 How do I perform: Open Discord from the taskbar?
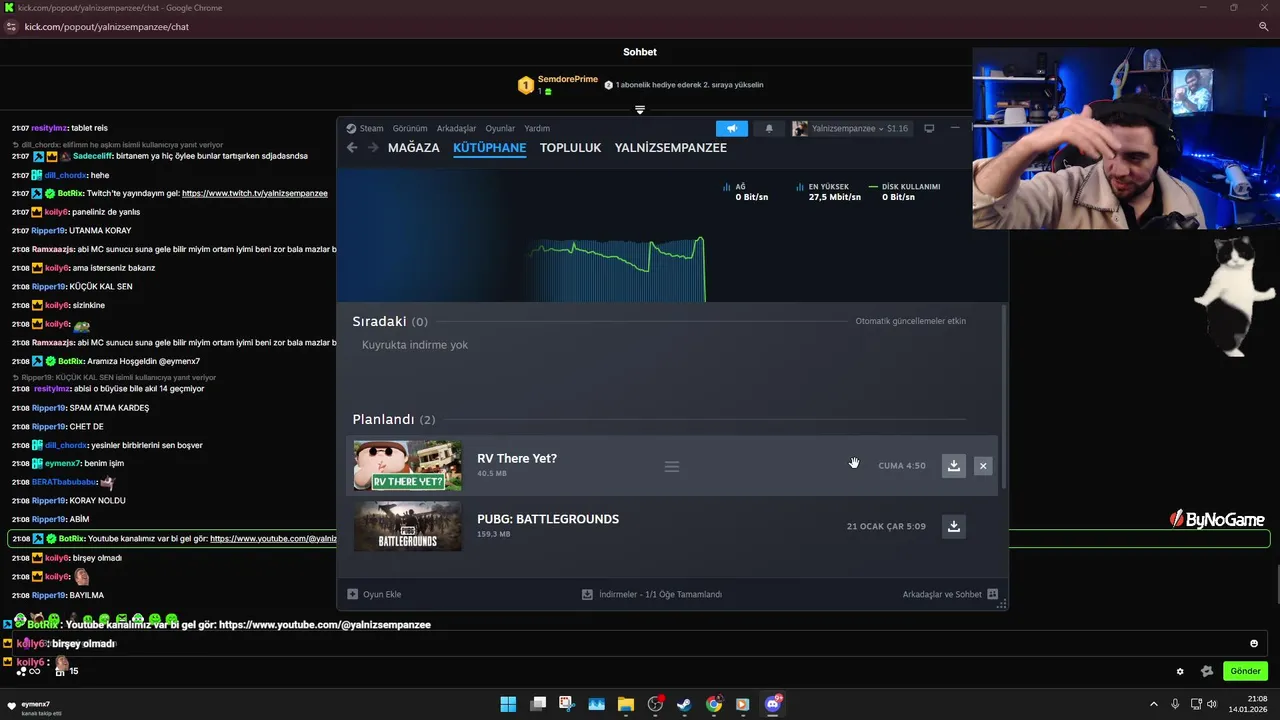click(x=772, y=704)
